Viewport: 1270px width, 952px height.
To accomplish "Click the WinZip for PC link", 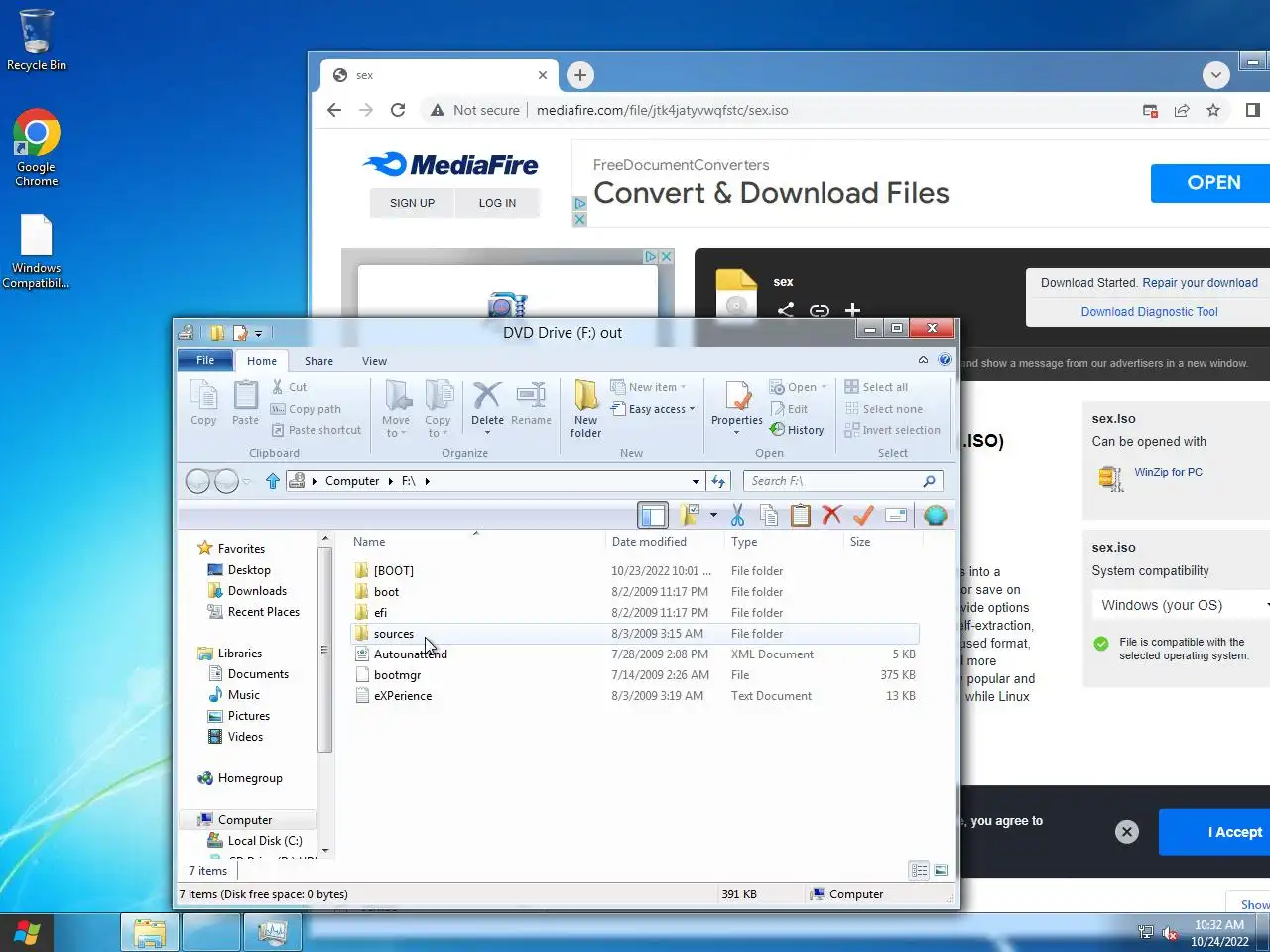I will pos(1168,472).
